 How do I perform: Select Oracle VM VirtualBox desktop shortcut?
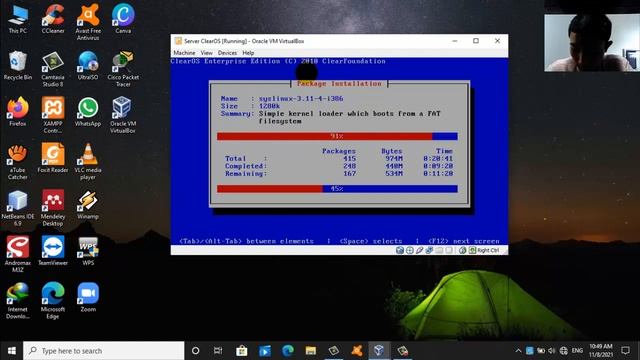[123, 115]
